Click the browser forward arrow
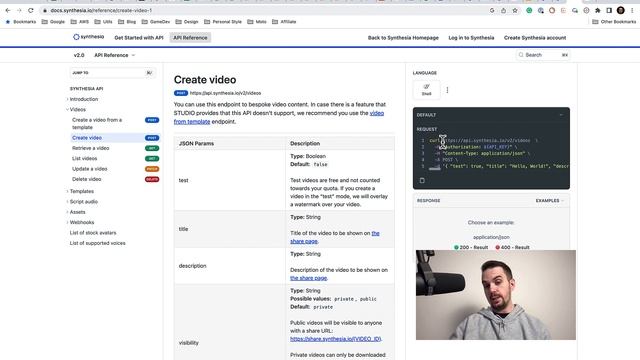 point(19,10)
